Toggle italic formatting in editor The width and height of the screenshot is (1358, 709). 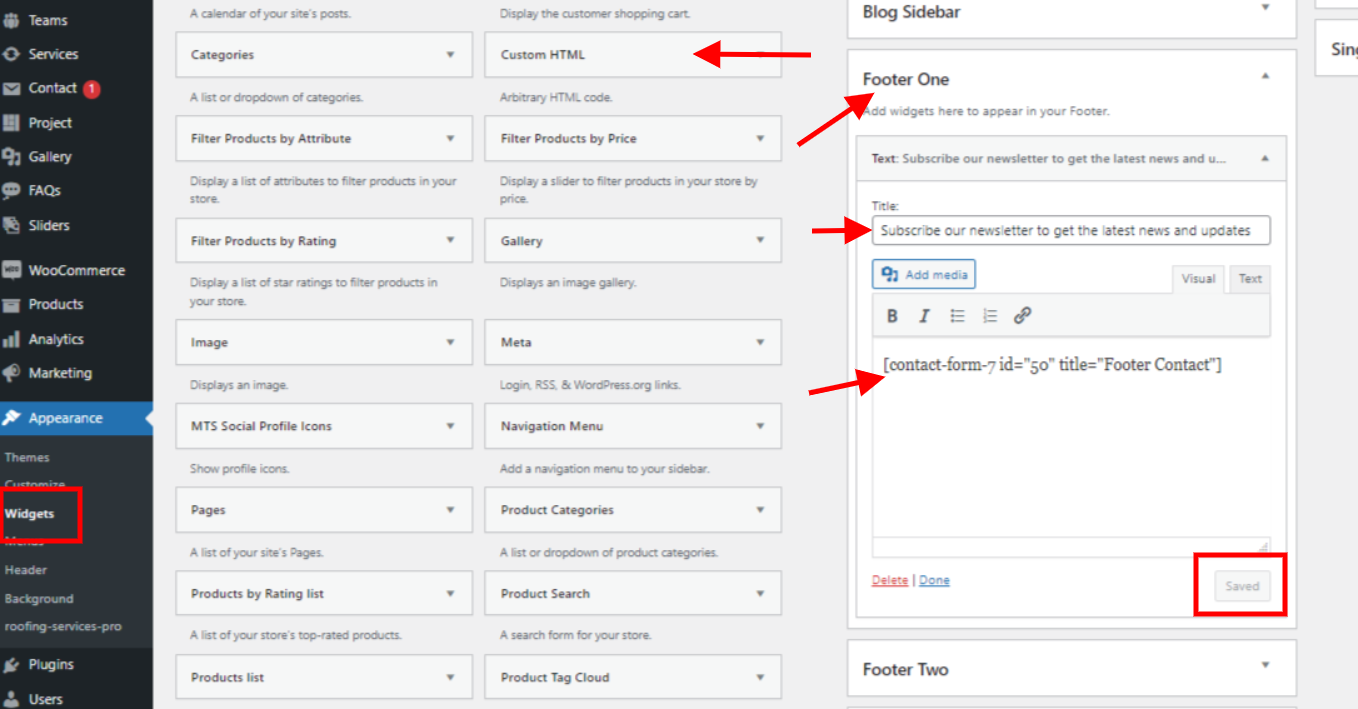pos(924,316)
